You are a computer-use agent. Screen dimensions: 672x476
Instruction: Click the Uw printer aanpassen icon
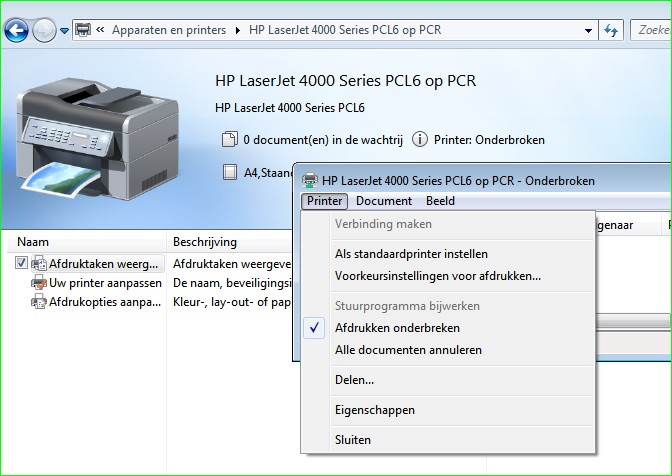(x=39, y=283)
